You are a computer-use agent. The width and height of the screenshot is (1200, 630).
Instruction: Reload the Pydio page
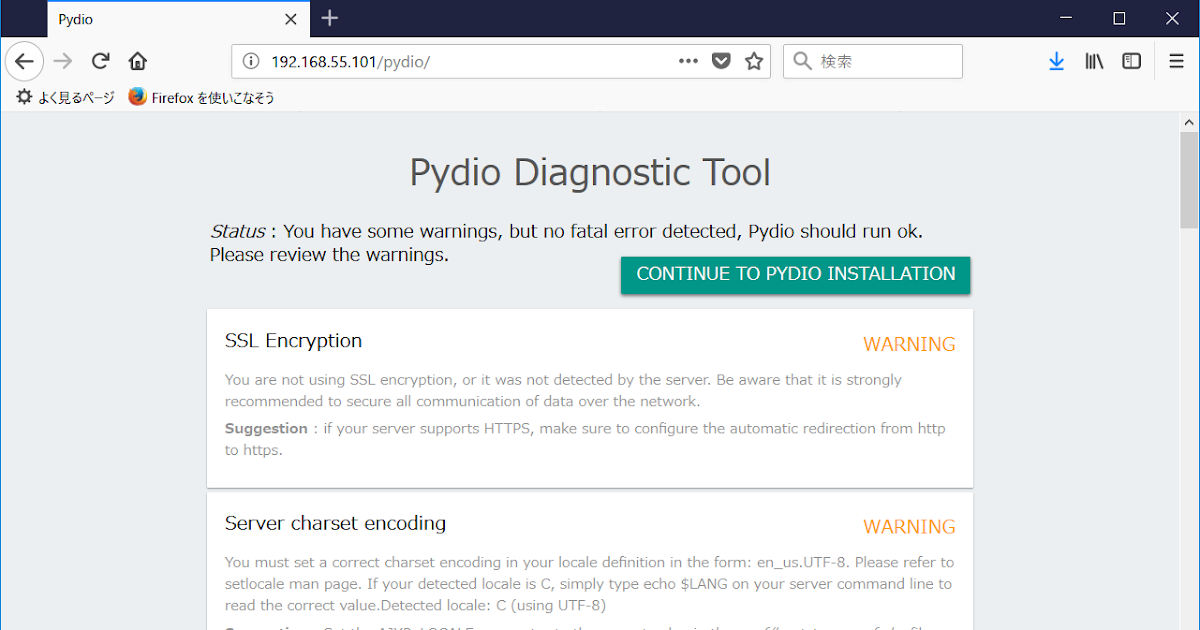click(100, 61)
